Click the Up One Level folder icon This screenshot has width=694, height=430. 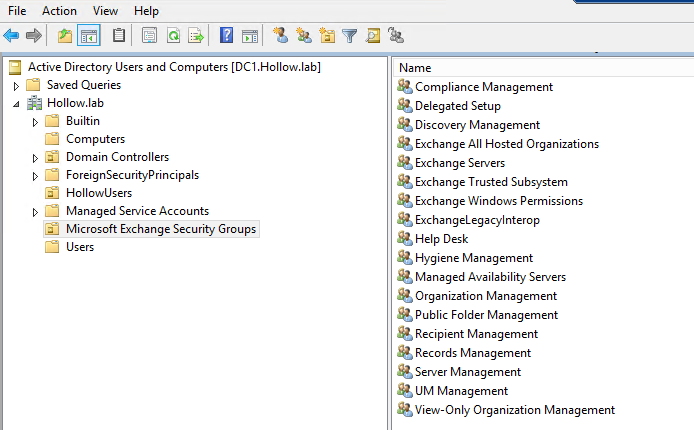[65, 36]
